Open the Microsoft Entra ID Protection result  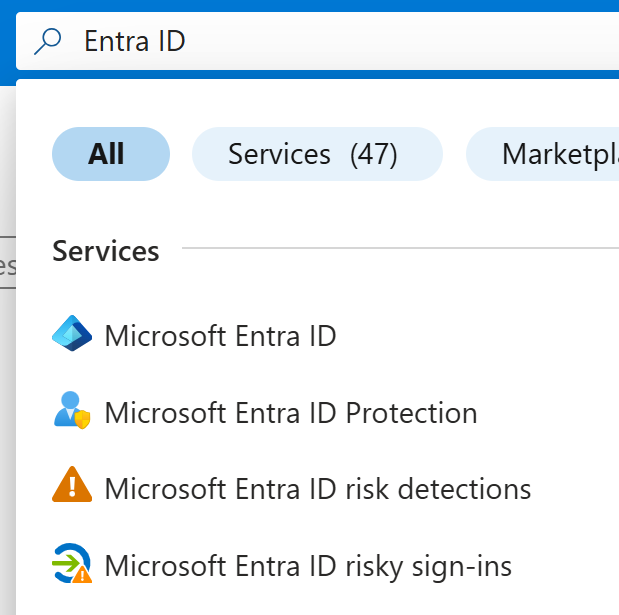[290, 412]
